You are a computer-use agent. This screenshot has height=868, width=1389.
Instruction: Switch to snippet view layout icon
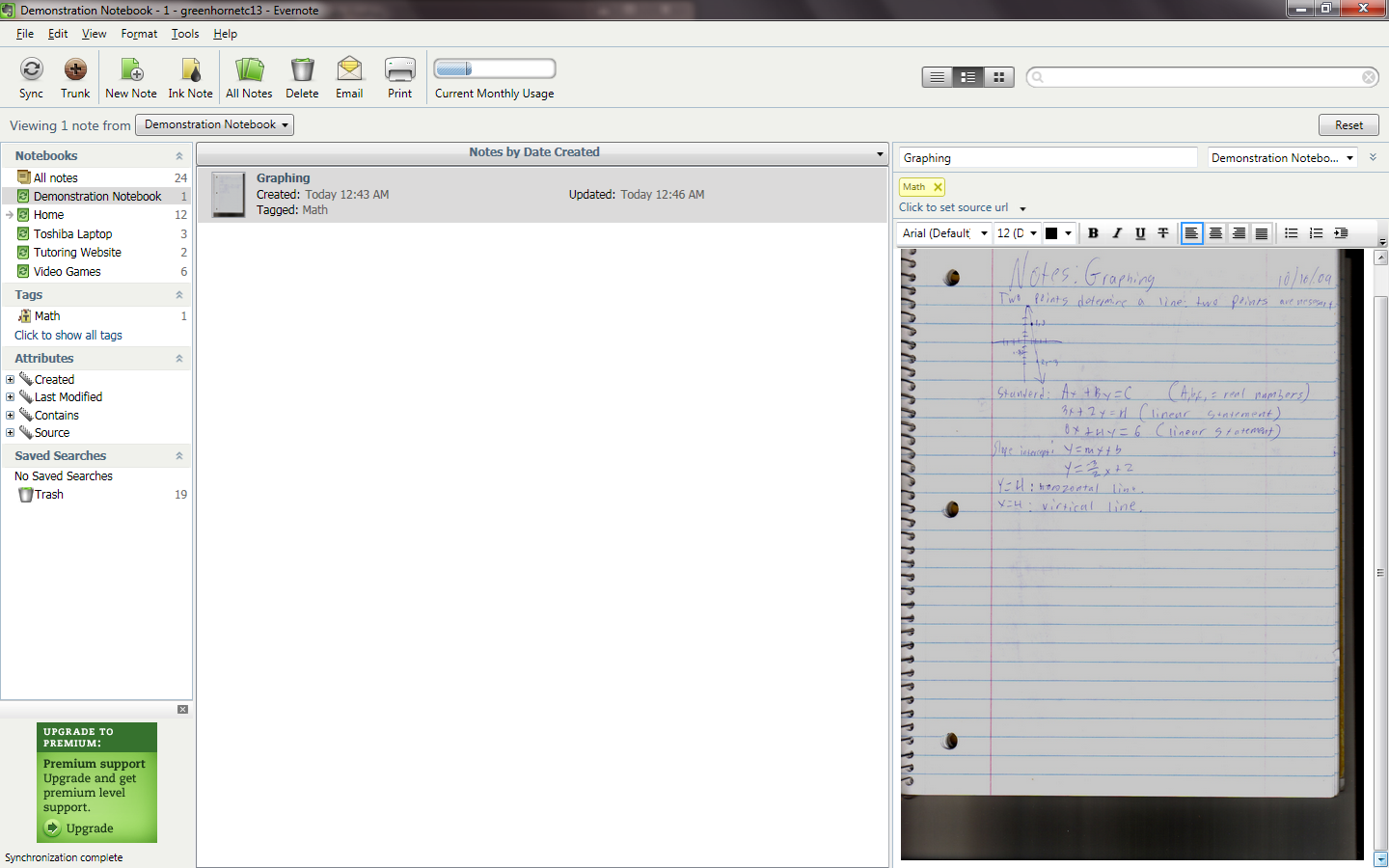(x=967, y=77)
